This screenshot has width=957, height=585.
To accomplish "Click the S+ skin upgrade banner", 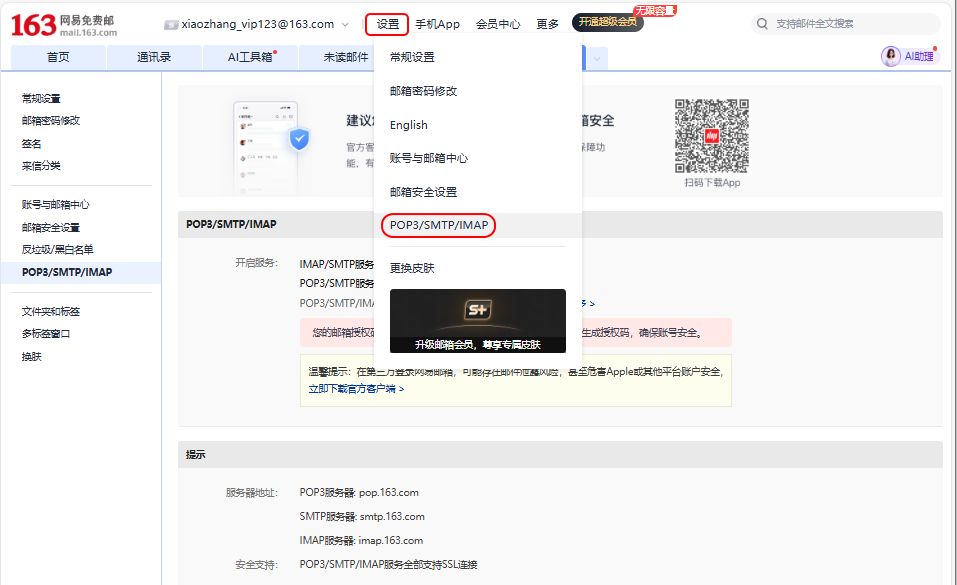I will pyautogui.click(x=477, y=321).
